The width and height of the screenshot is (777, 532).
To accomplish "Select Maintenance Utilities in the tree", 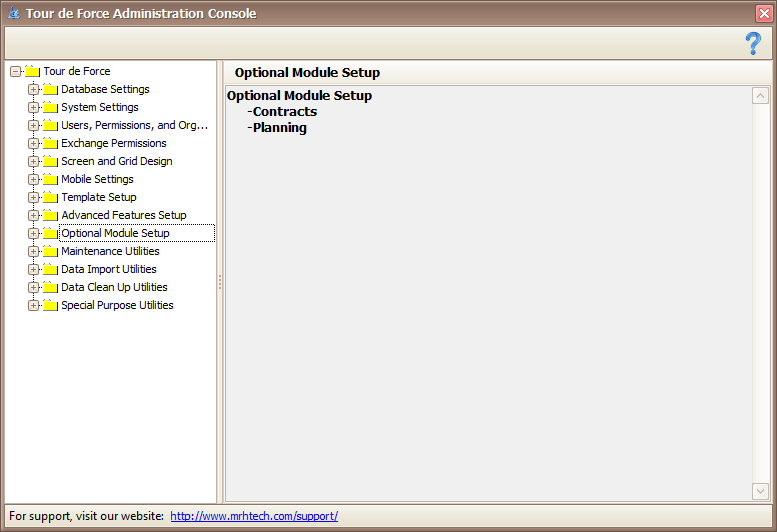I will pyautogui.click(x=110, y=251).
